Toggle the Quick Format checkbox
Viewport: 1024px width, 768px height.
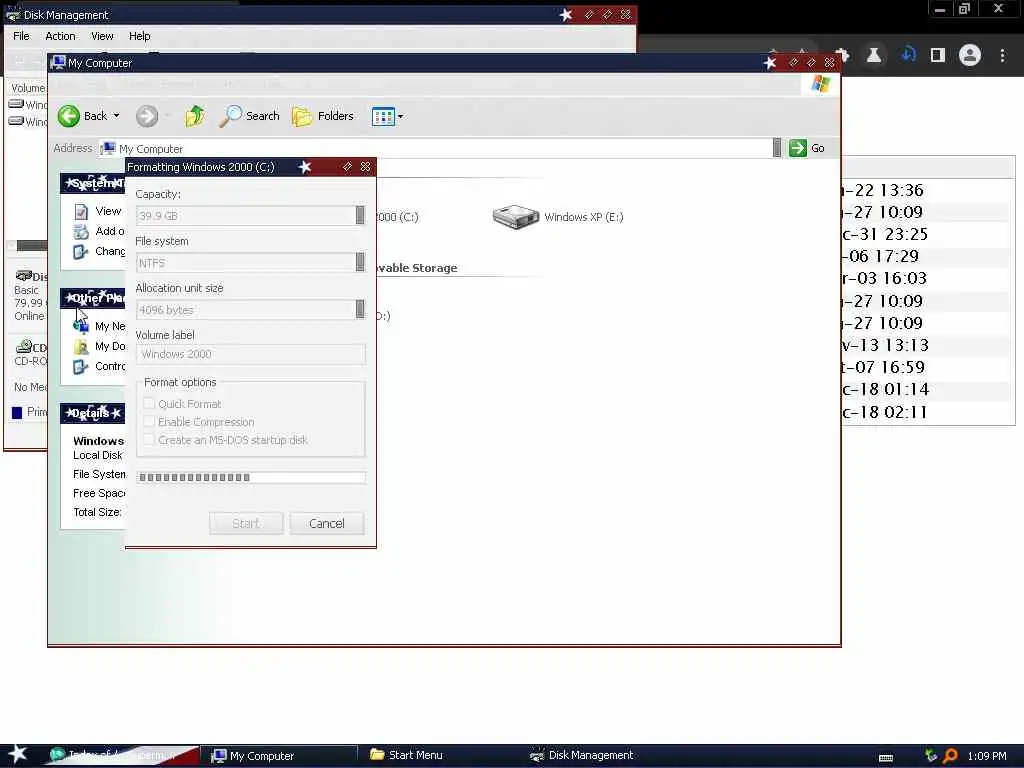[150, 404]
